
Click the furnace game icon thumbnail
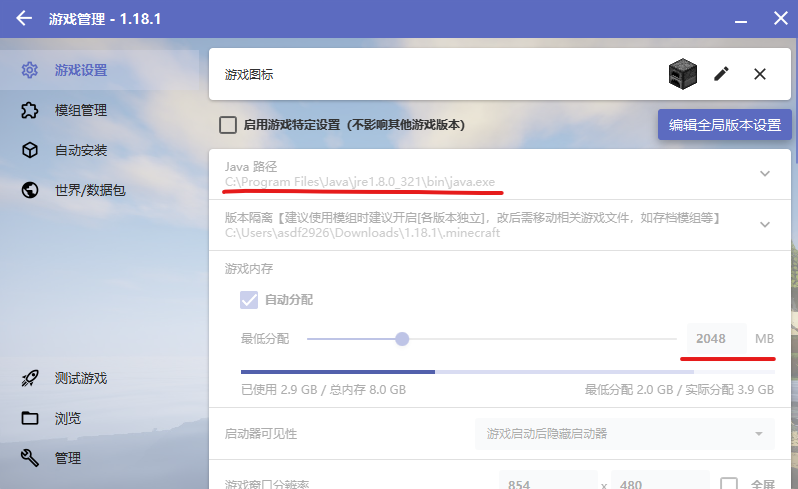[x=682, y=74]
